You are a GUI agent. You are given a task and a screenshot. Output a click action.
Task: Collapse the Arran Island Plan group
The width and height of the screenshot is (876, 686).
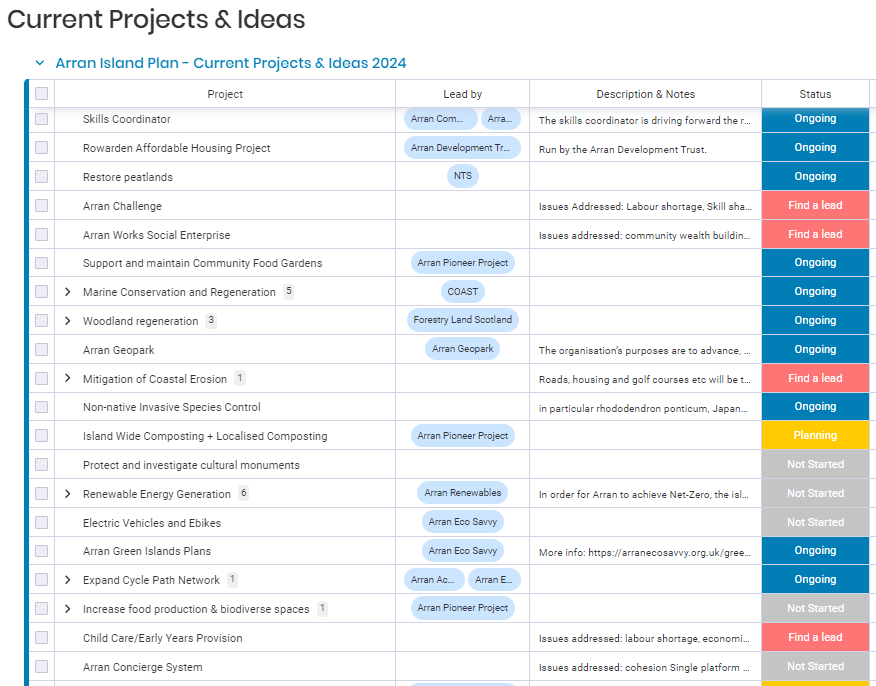(x=40, y=63)
